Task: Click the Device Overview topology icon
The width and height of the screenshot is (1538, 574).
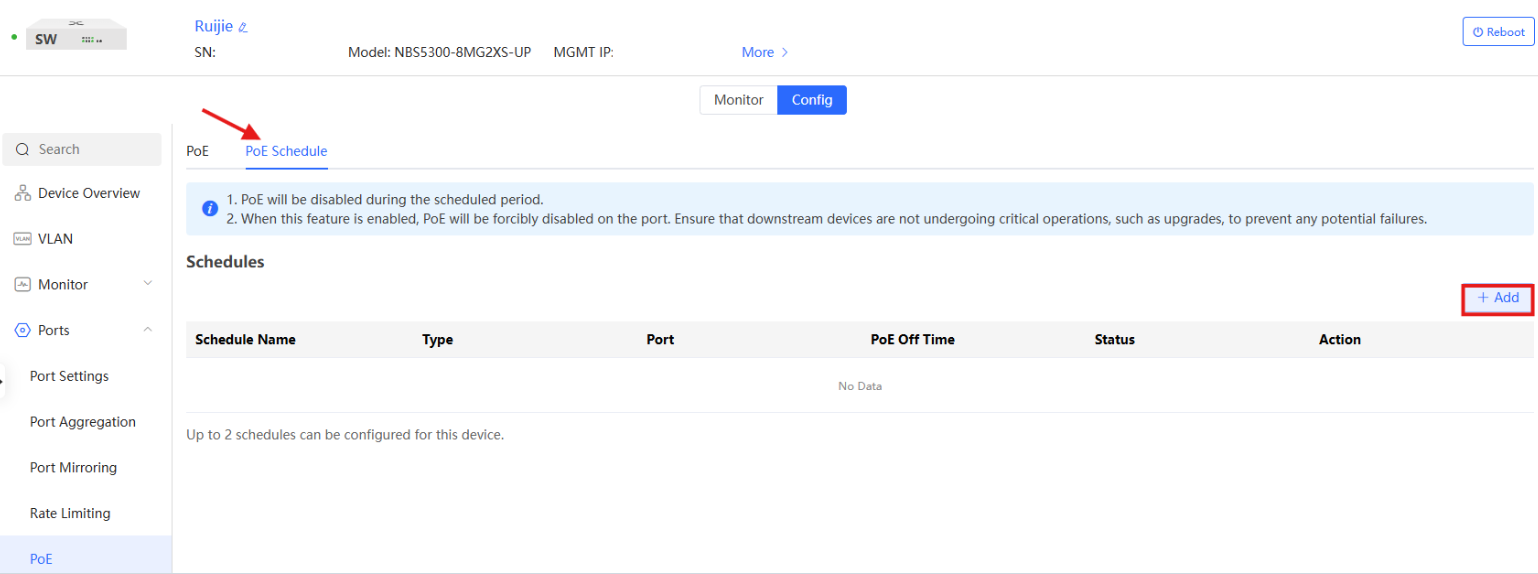Action: (x=22, y=193)
